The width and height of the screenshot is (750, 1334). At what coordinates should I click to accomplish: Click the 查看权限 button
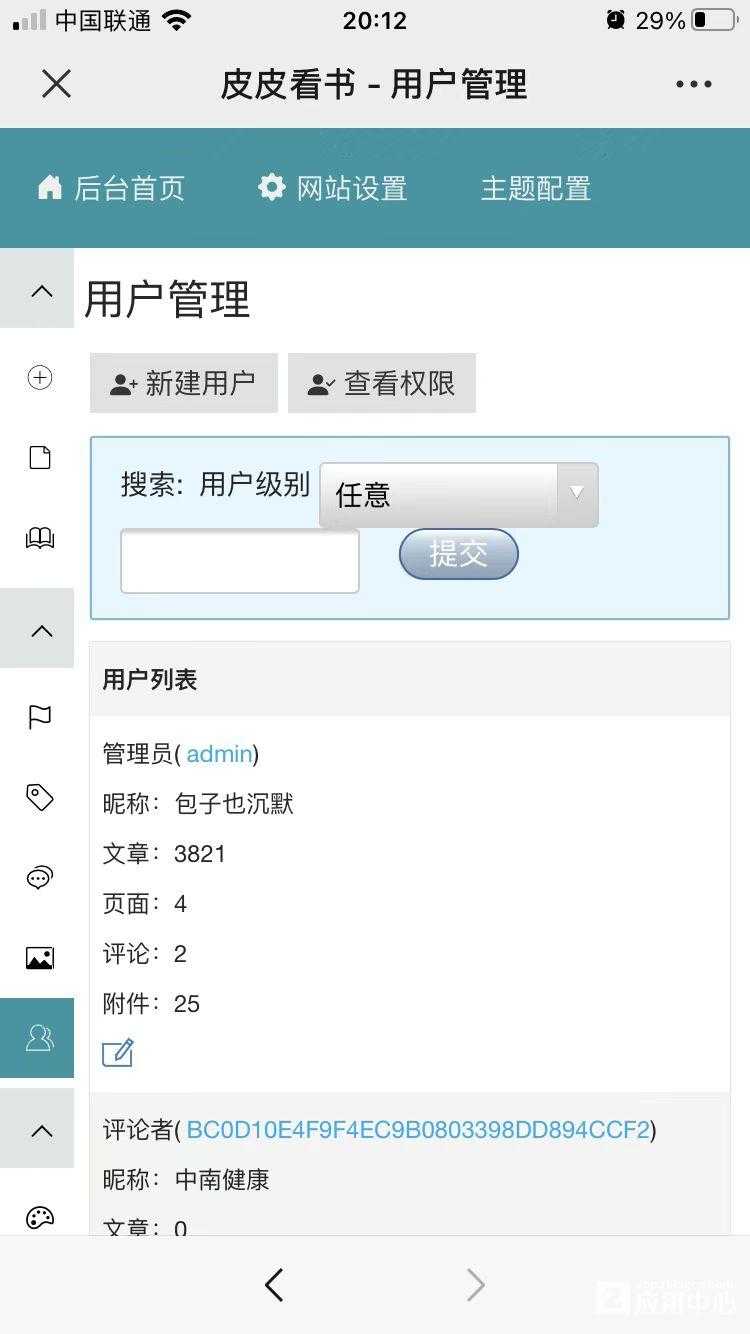pos(382,383)
